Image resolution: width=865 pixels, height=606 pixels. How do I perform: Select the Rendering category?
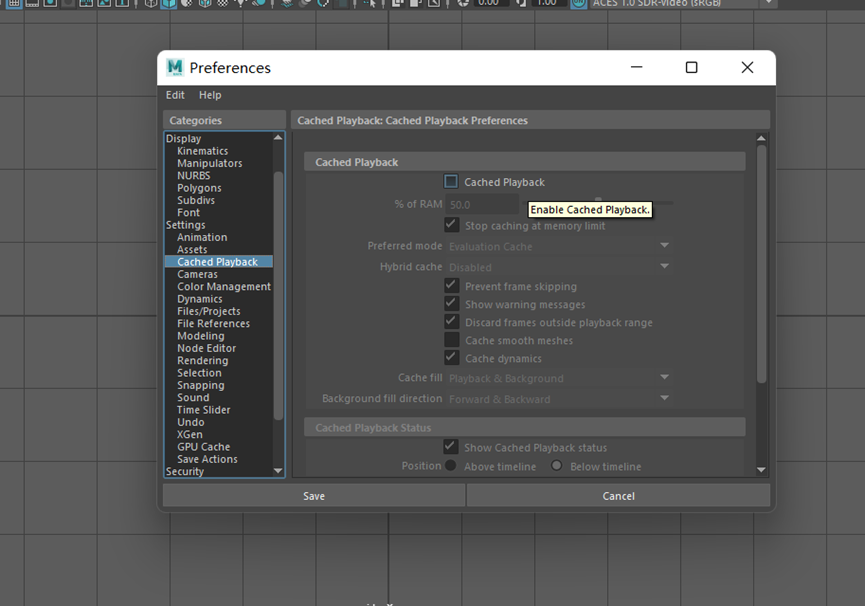pos(202,361)
